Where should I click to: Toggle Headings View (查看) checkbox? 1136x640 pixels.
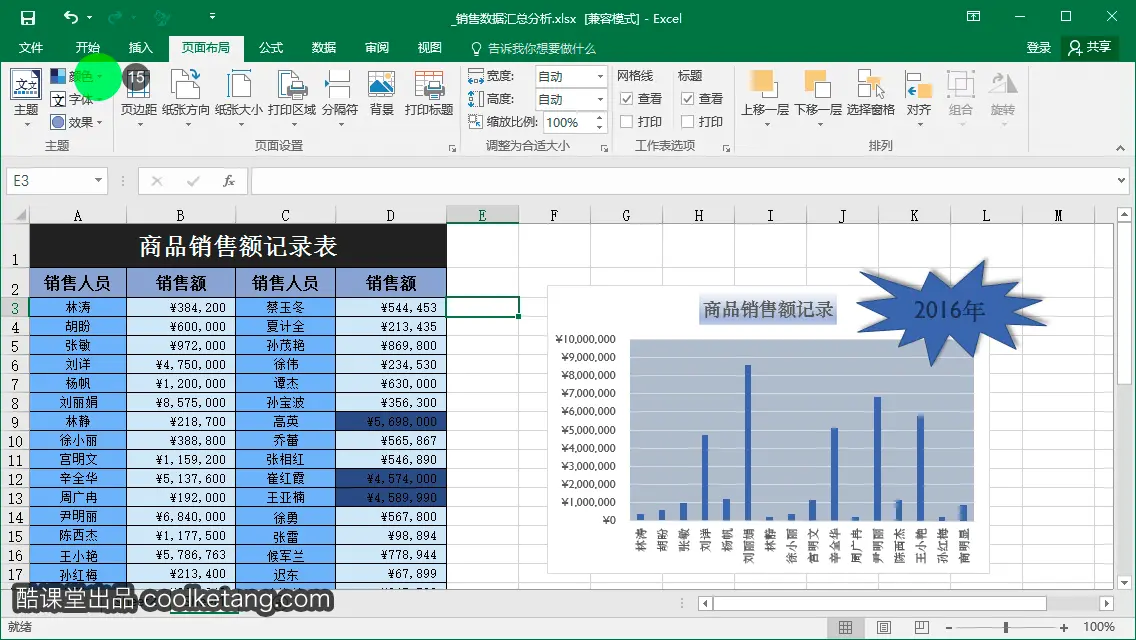(688, 99)
